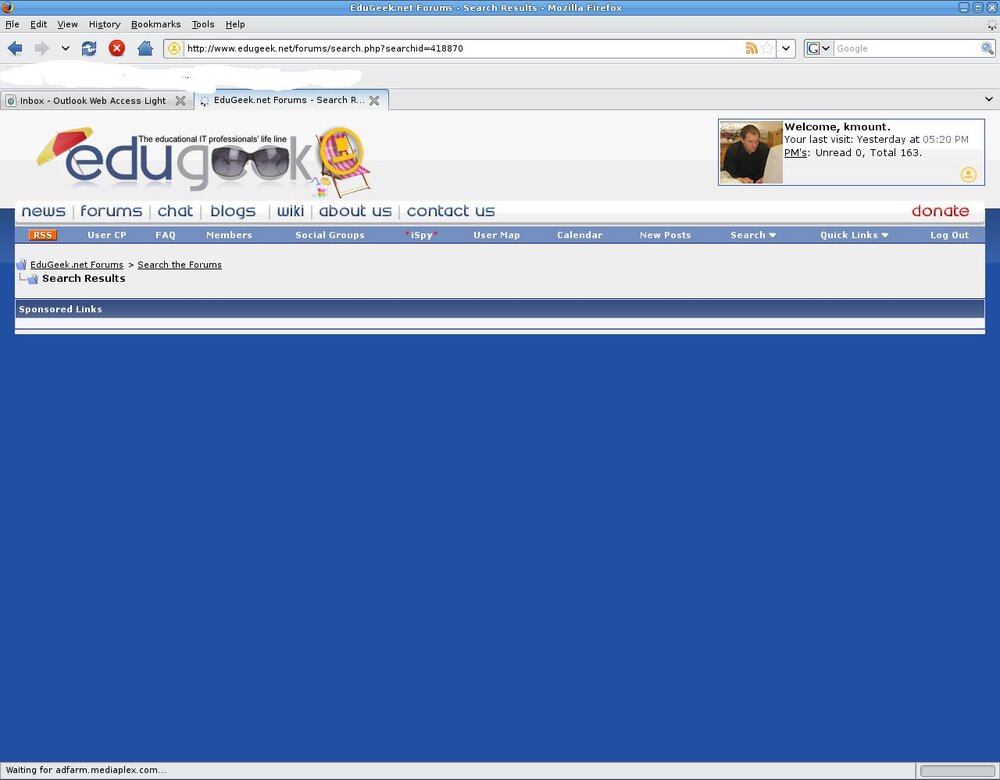Close the EduGeek.net Forums tab
This screenshot has width=1000, height=780.
(374, 101)
